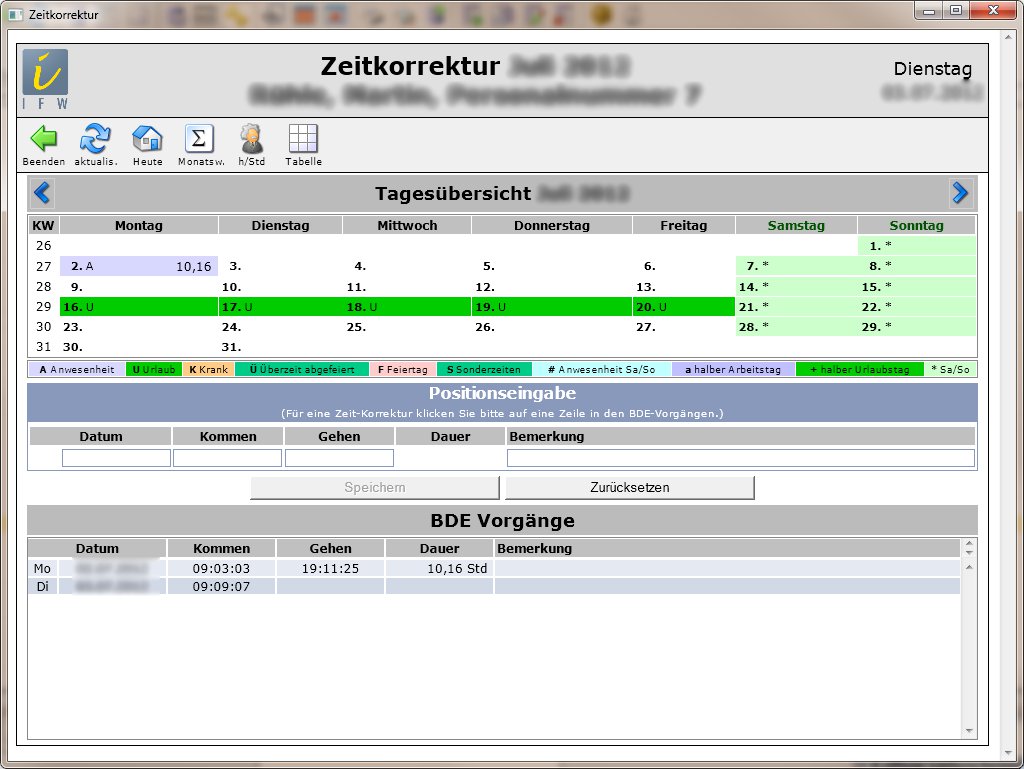Open Monatsw. sigma summary icon
Screen dimensions: 1024x769
point(200,139)
